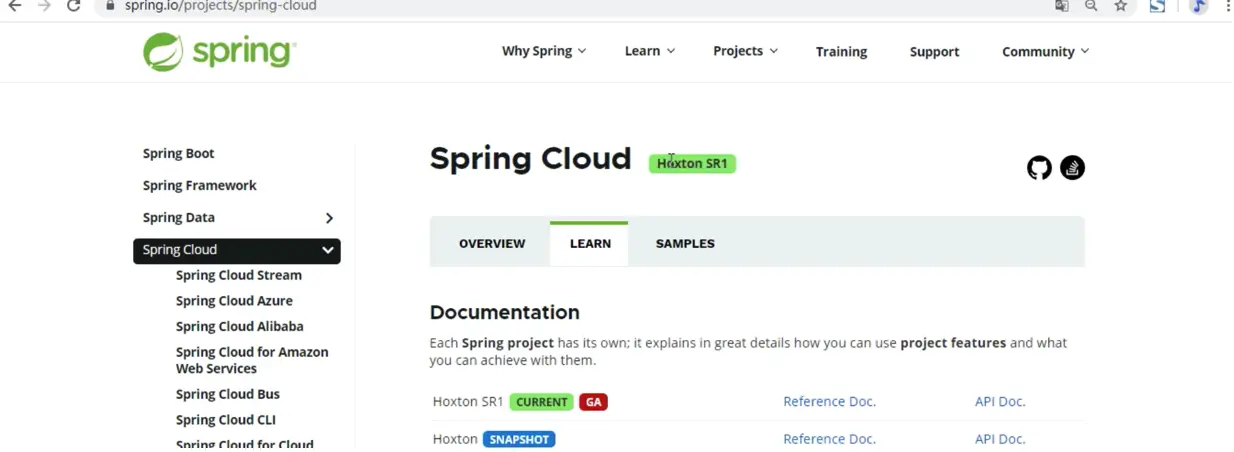Select Spring Cloud in the sidebar
The width and height of the screenshot is (1234, 452).
point(237,250)
